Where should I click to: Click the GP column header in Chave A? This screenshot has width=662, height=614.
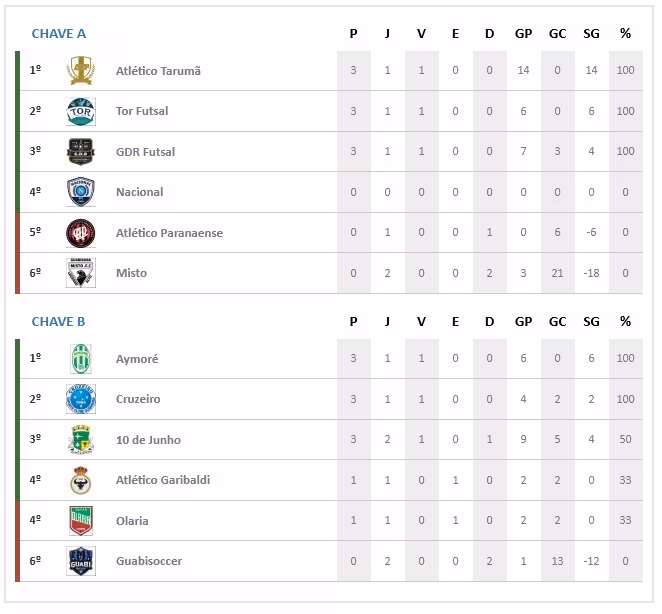pyautogui.click(x=523, y=34)
